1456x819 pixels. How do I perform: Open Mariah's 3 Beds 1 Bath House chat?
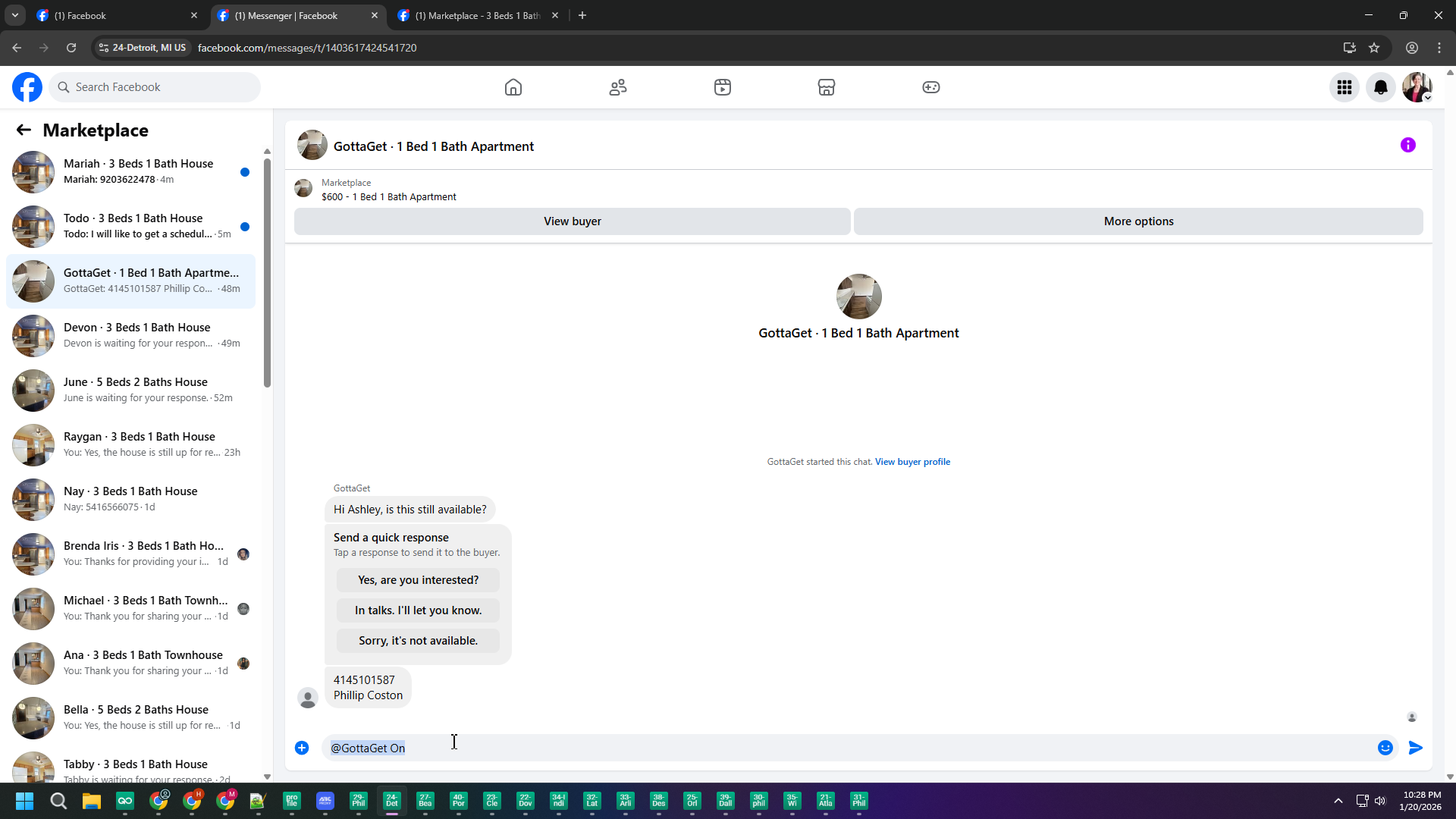pyautogui.click(x=130, y=172)
